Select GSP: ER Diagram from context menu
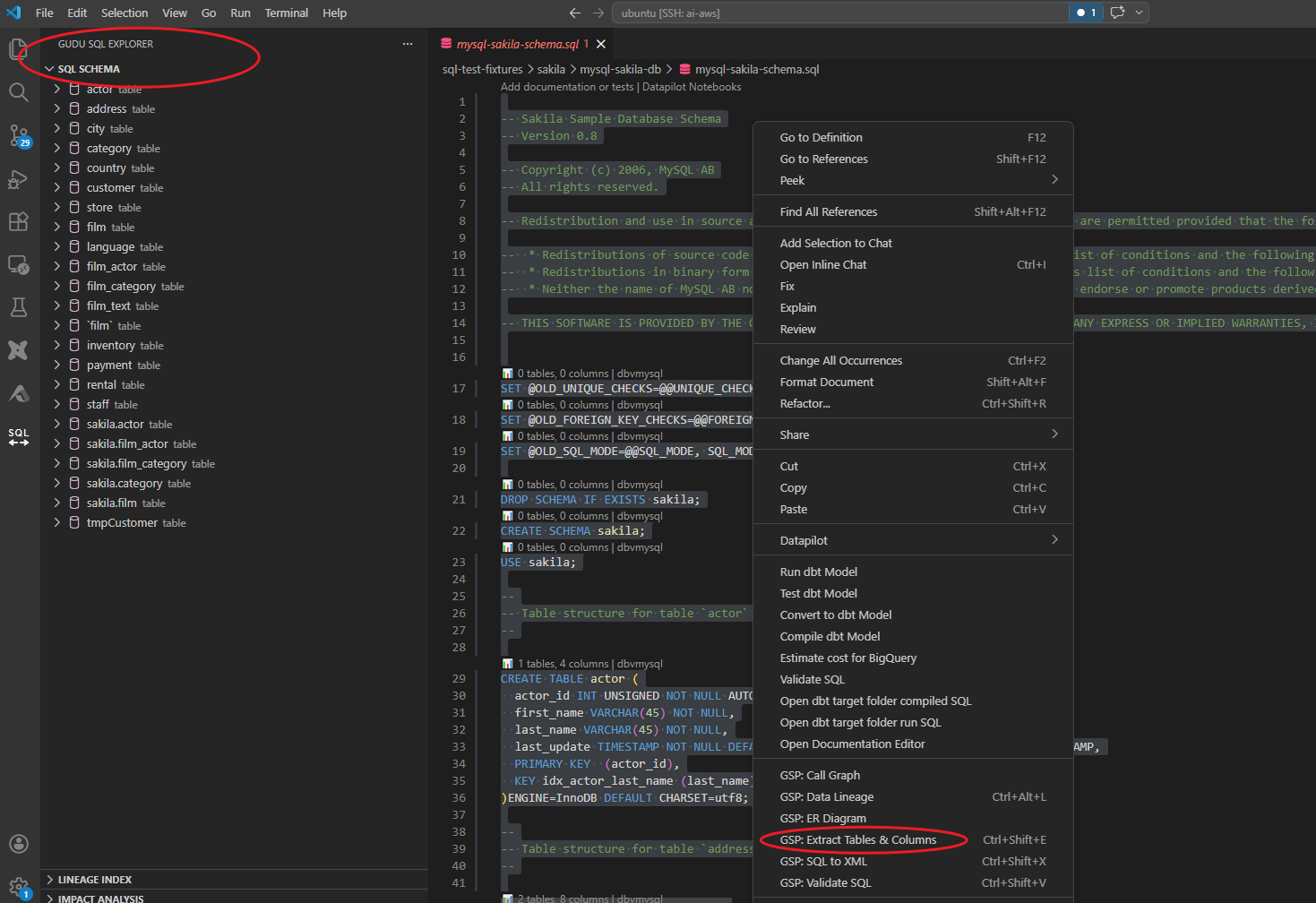The width and height of the screenshot is (1316, 903). tap(825, 818)
